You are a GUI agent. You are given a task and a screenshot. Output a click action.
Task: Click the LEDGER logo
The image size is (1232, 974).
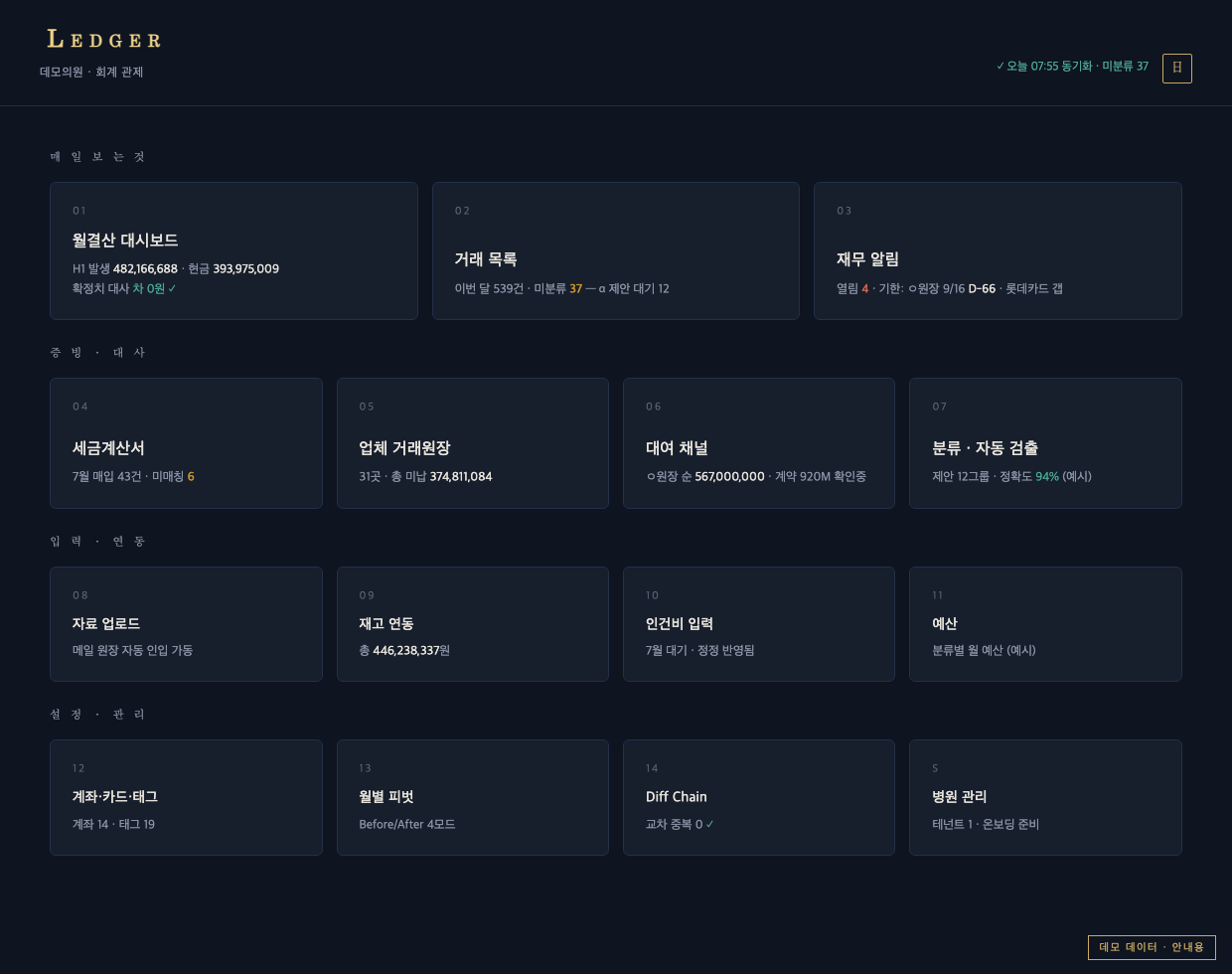click(104, 40)
